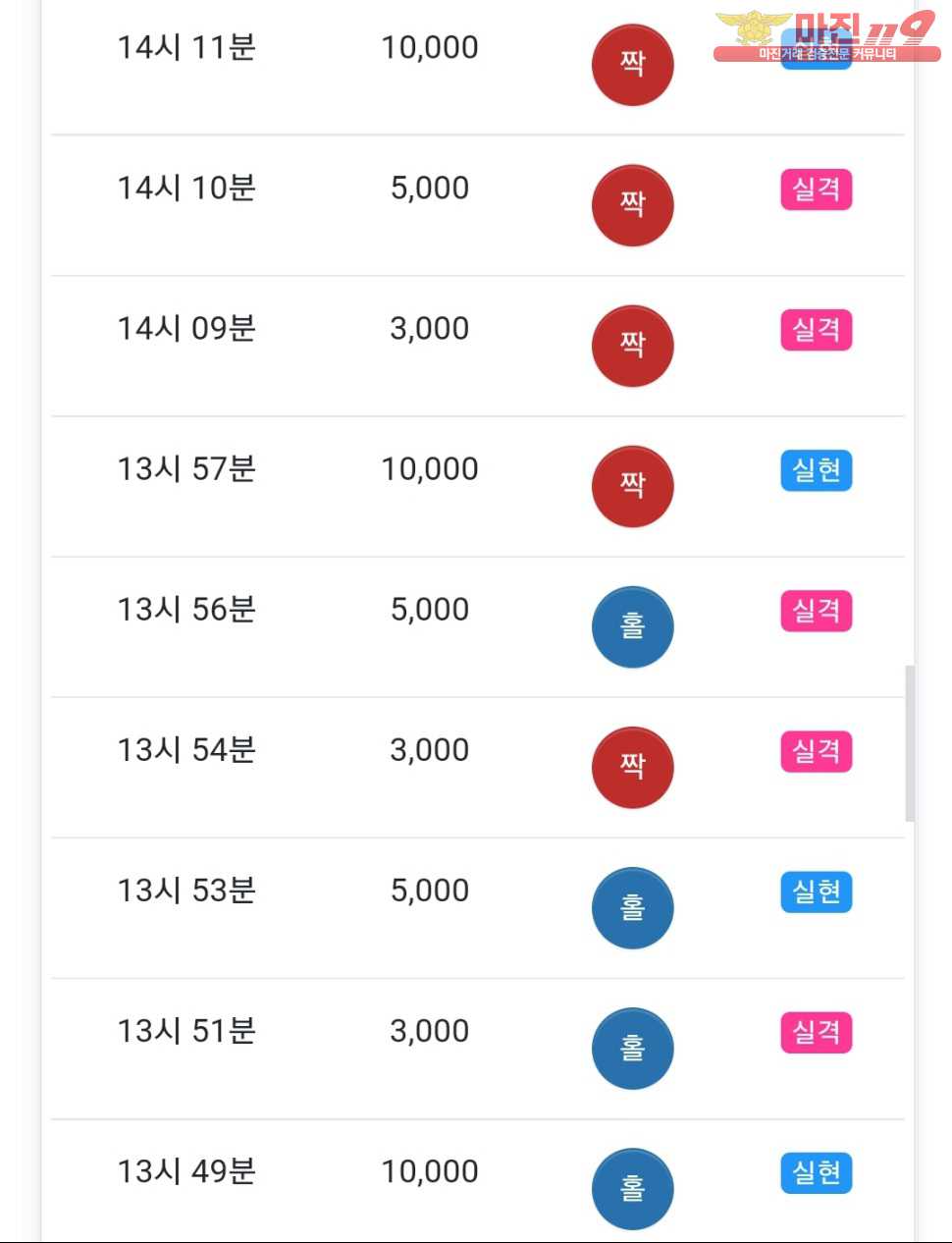Click the blue 홀 circle at 13시 49분

[632, 1188]
